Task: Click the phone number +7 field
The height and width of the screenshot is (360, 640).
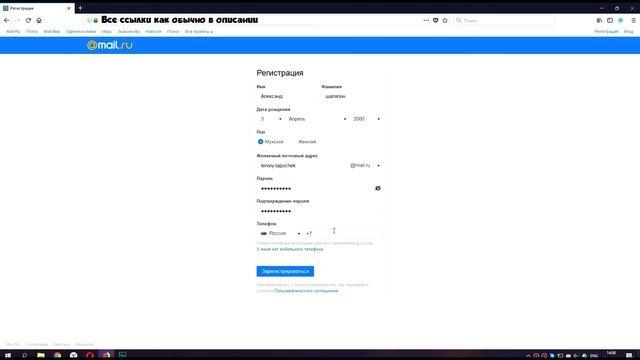Action: pos(343,233)
